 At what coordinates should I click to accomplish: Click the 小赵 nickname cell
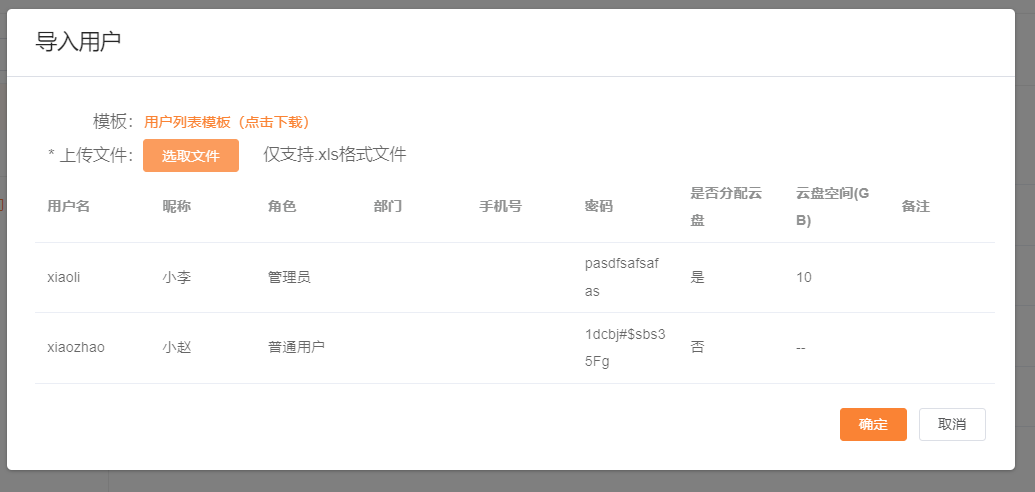pyautogui.click(x=177, y=347)
